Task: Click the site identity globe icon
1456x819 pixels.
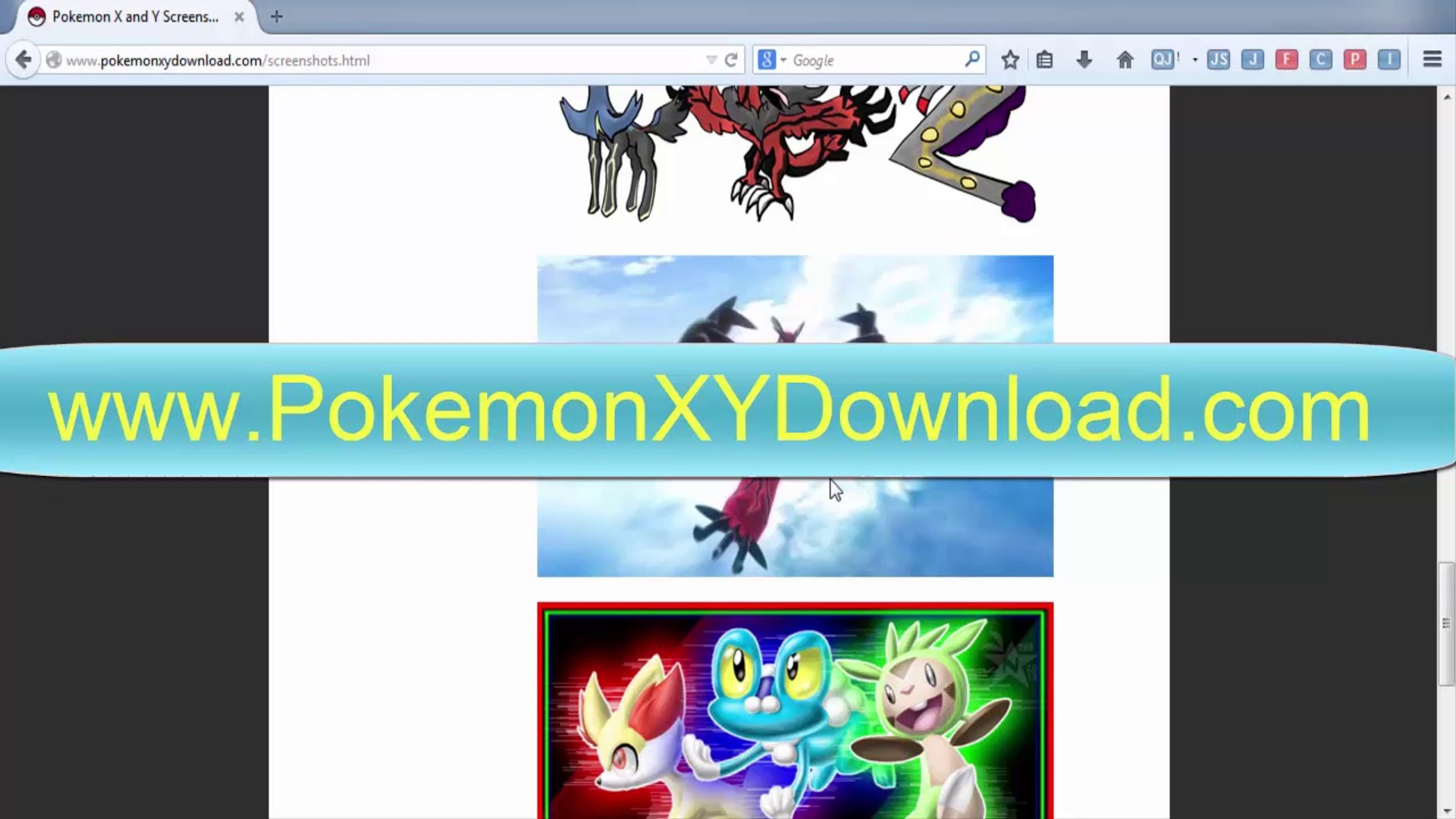Action: tap(54, 60)
